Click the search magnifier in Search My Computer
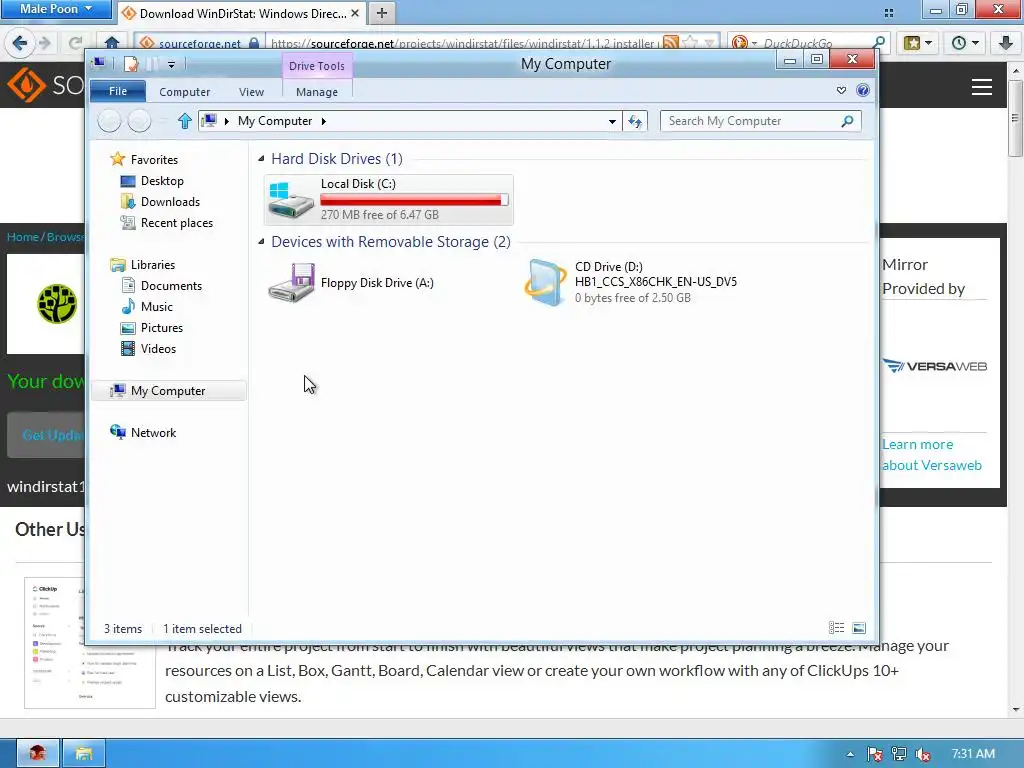Image resolution: width=1024 pixels, height=768 pixels. (847, 121)
